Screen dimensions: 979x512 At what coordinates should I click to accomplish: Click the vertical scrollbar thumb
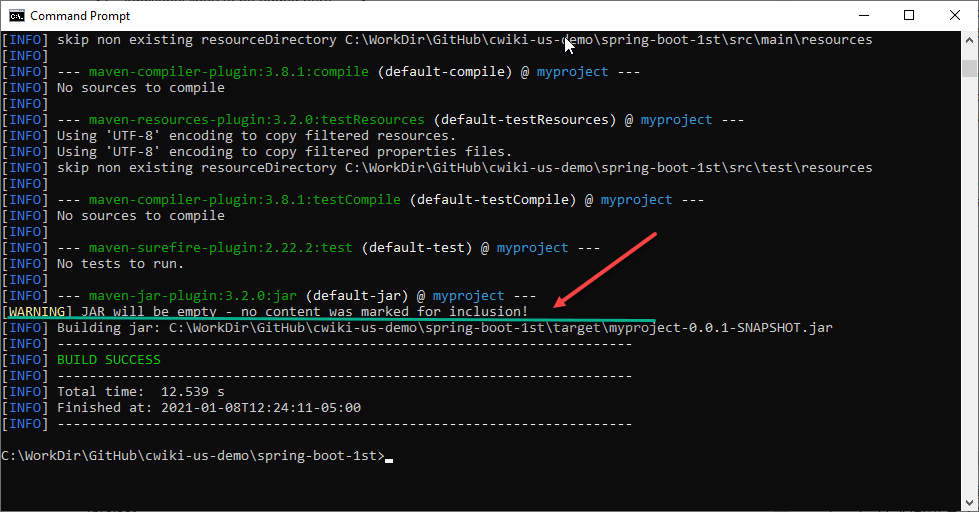969,67
